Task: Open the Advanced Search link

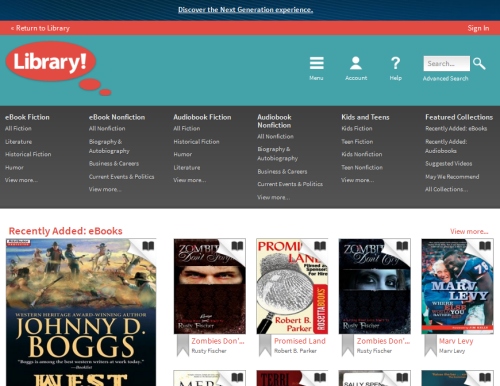Action: 445,78
